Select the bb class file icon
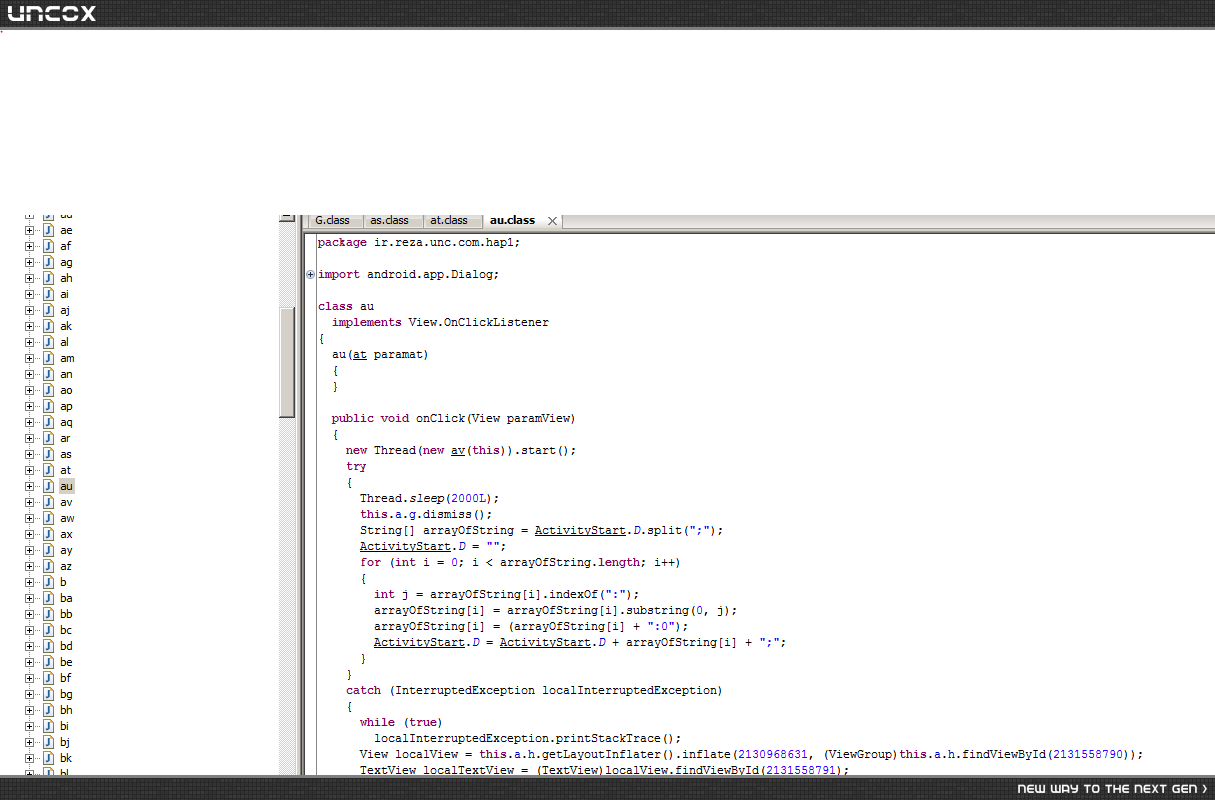This screenshot has width=1215, height=800. 47,614
